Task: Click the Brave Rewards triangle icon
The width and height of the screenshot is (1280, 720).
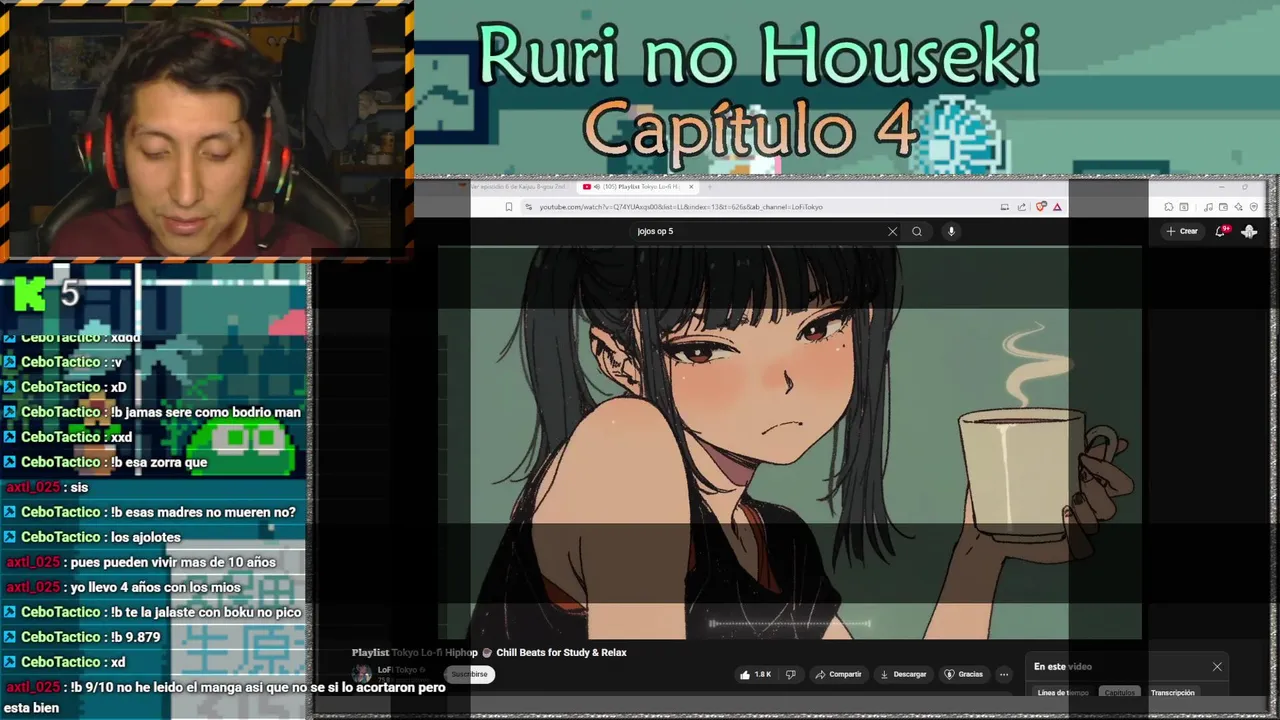Action: (x=1057, y=207)
